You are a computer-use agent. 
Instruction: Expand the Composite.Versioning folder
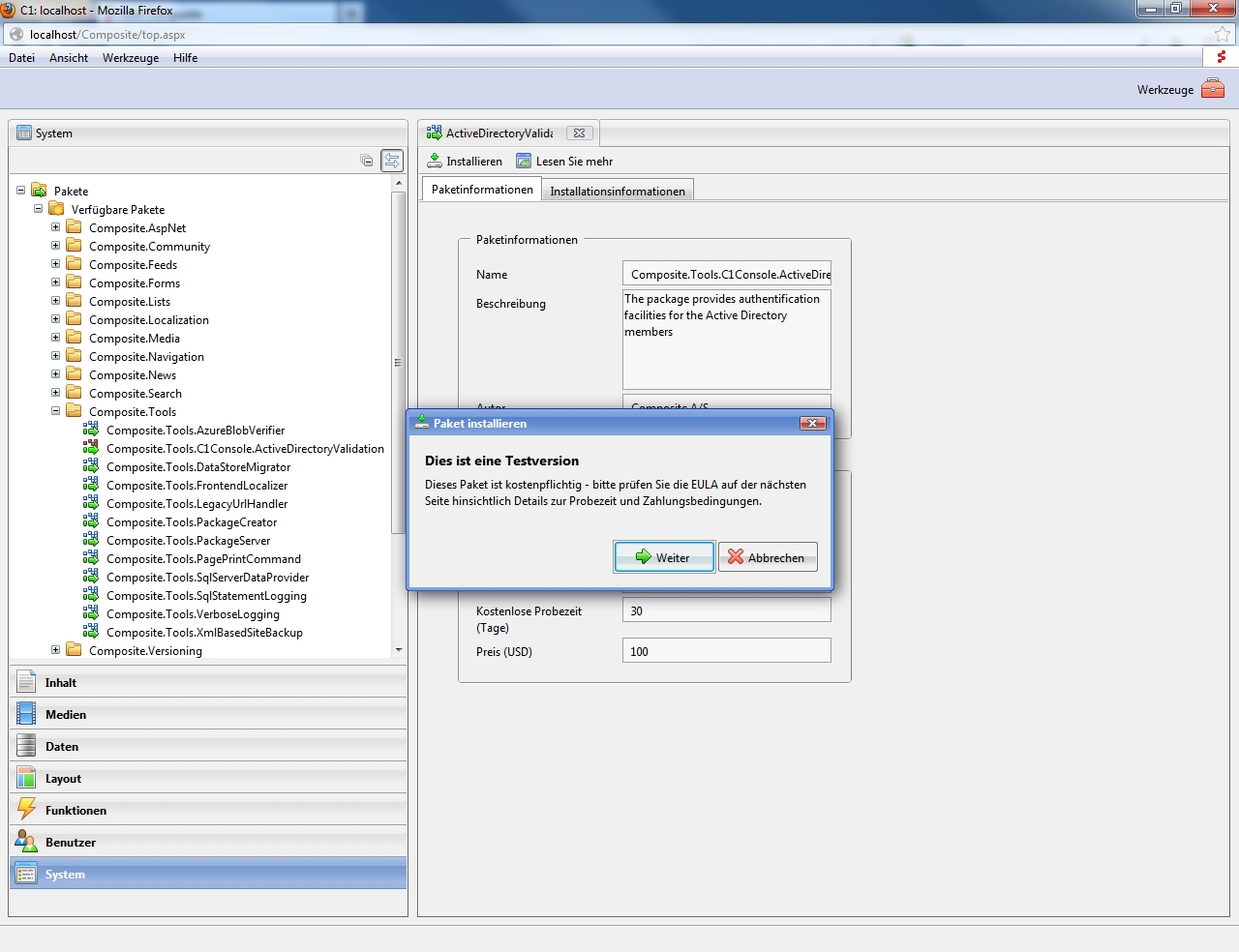click(x=55, y=650)
